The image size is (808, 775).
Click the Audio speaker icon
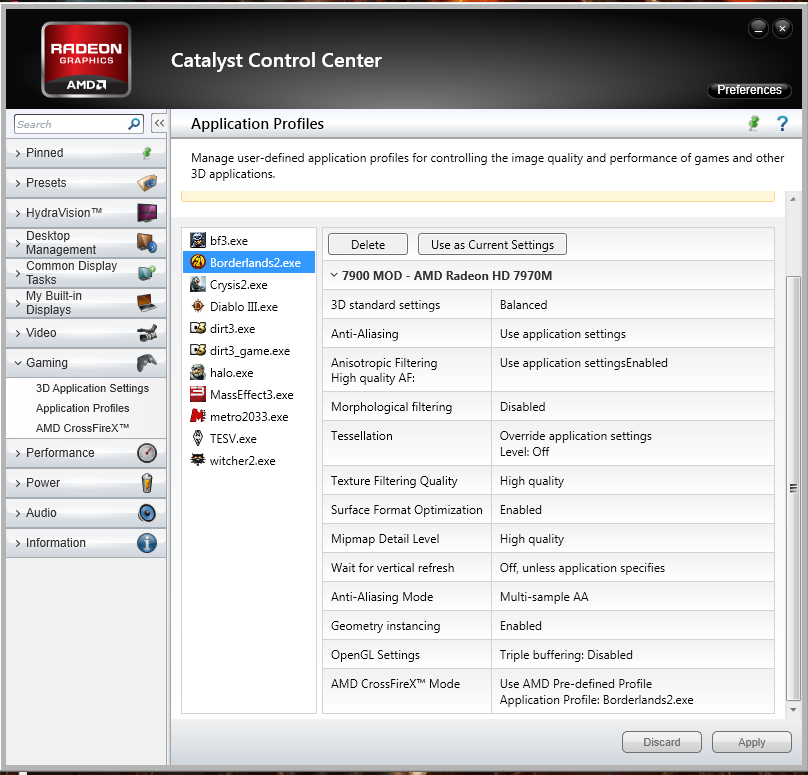(x=147, y=513)
